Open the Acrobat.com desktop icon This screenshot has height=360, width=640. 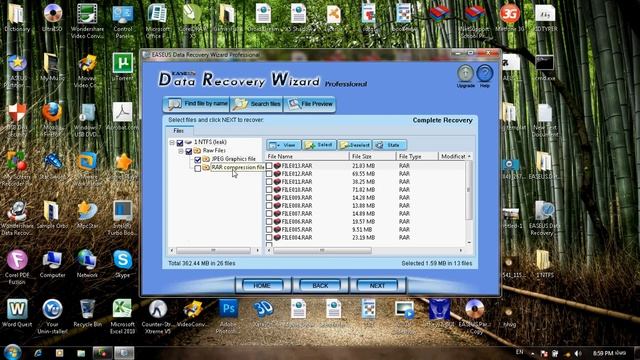[x=122, y=112]
